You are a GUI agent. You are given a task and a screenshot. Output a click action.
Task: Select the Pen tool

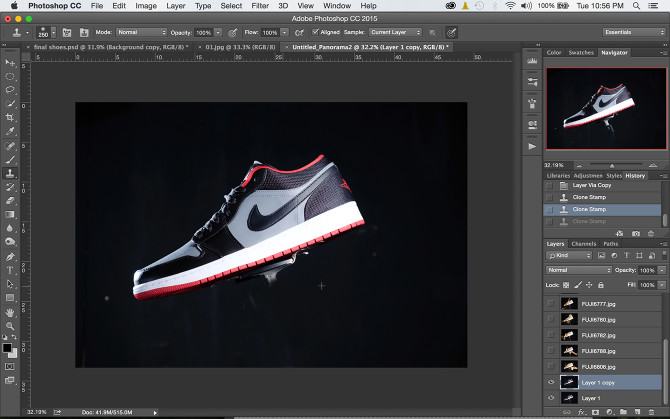[10, 257]
